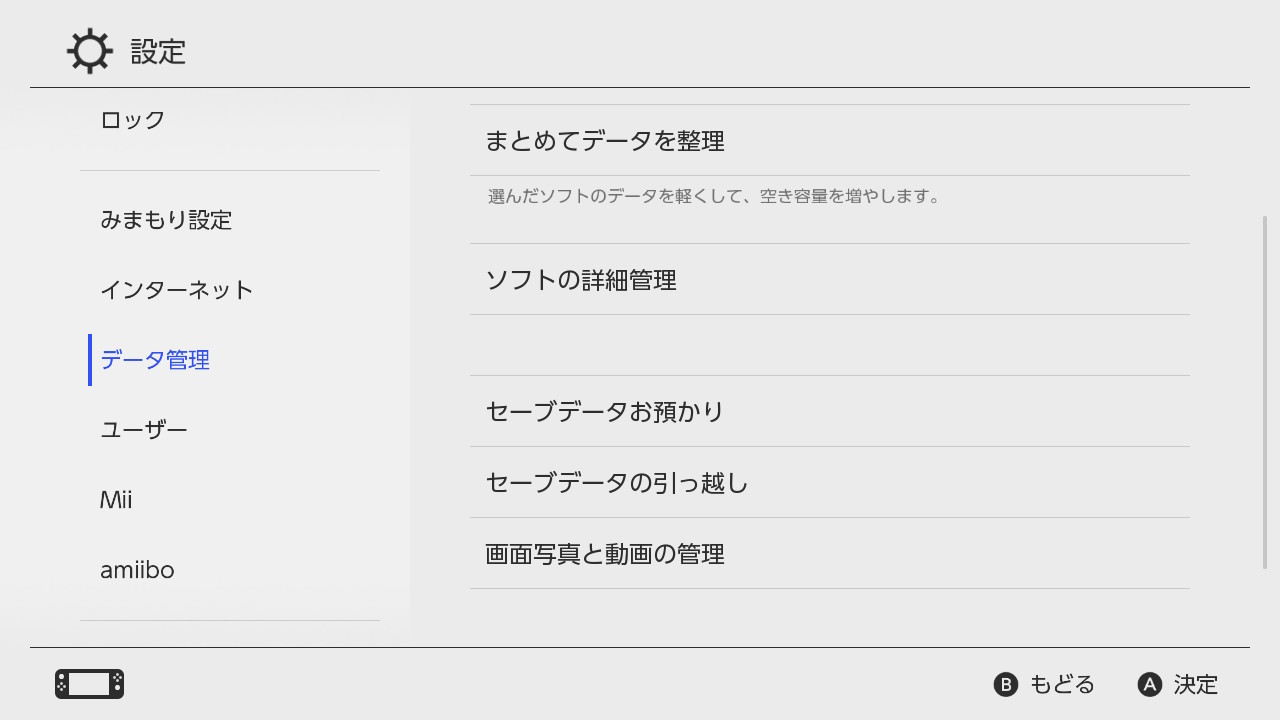Screen dimensions: 1280x720
Task: Open ユーザー settings
Action: 144,430
